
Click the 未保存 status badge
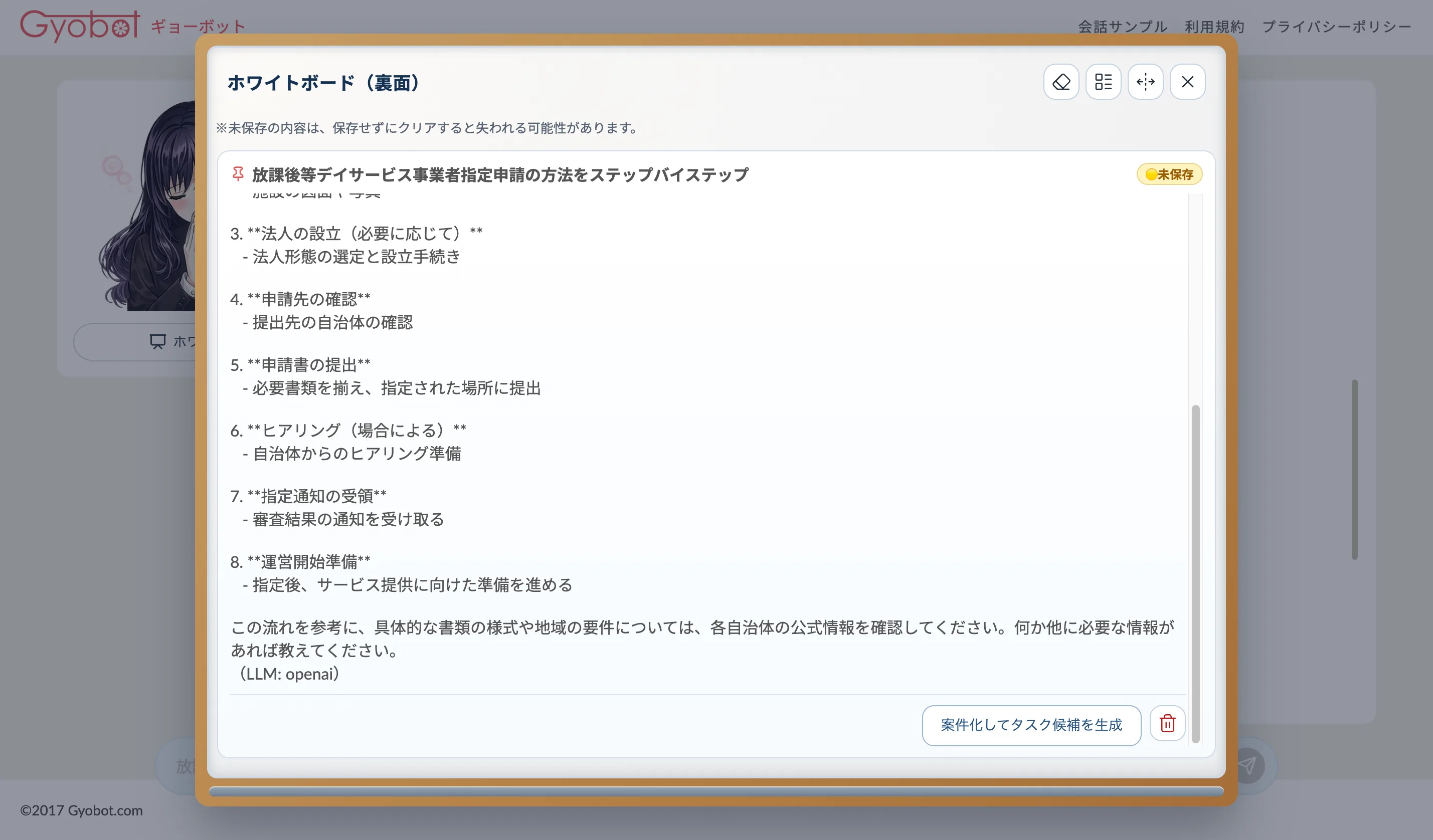tap(1169, 174)
